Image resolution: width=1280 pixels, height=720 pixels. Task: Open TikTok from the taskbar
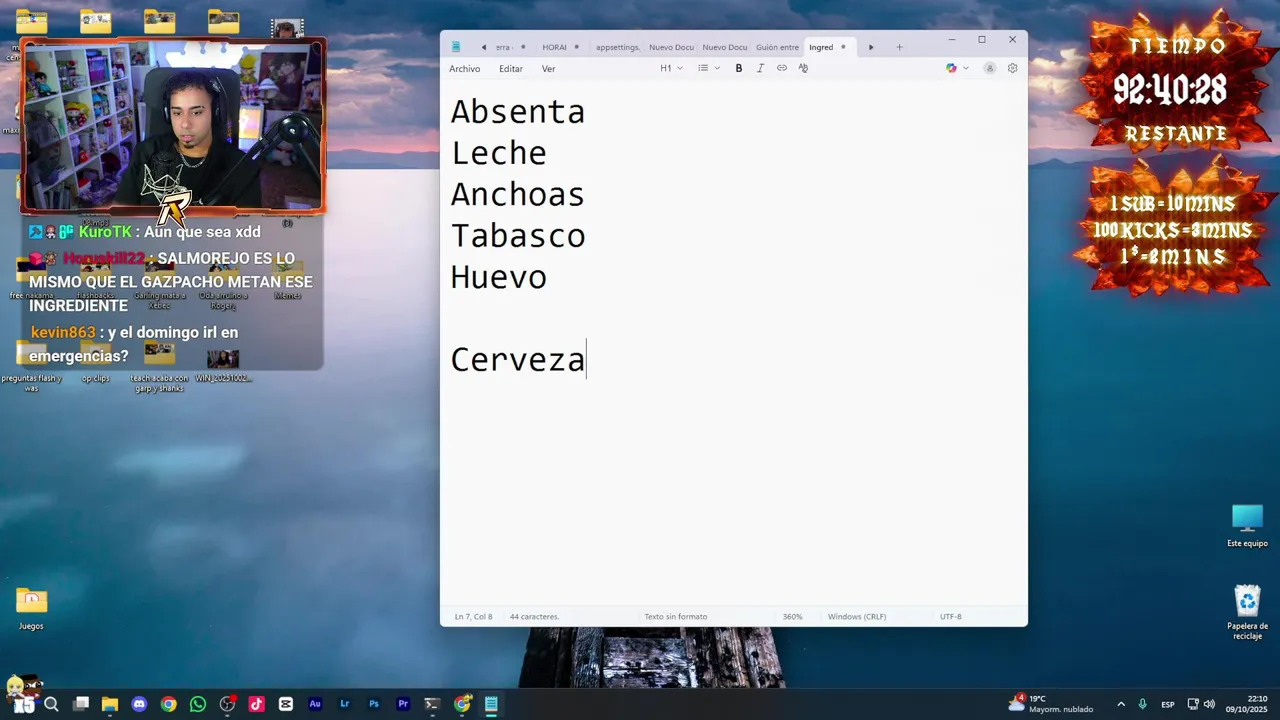(256, 704)
